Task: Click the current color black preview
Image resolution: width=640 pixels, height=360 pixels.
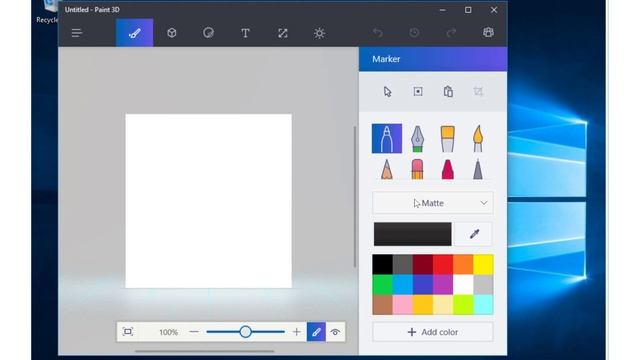Action: (x=413, y=234)
